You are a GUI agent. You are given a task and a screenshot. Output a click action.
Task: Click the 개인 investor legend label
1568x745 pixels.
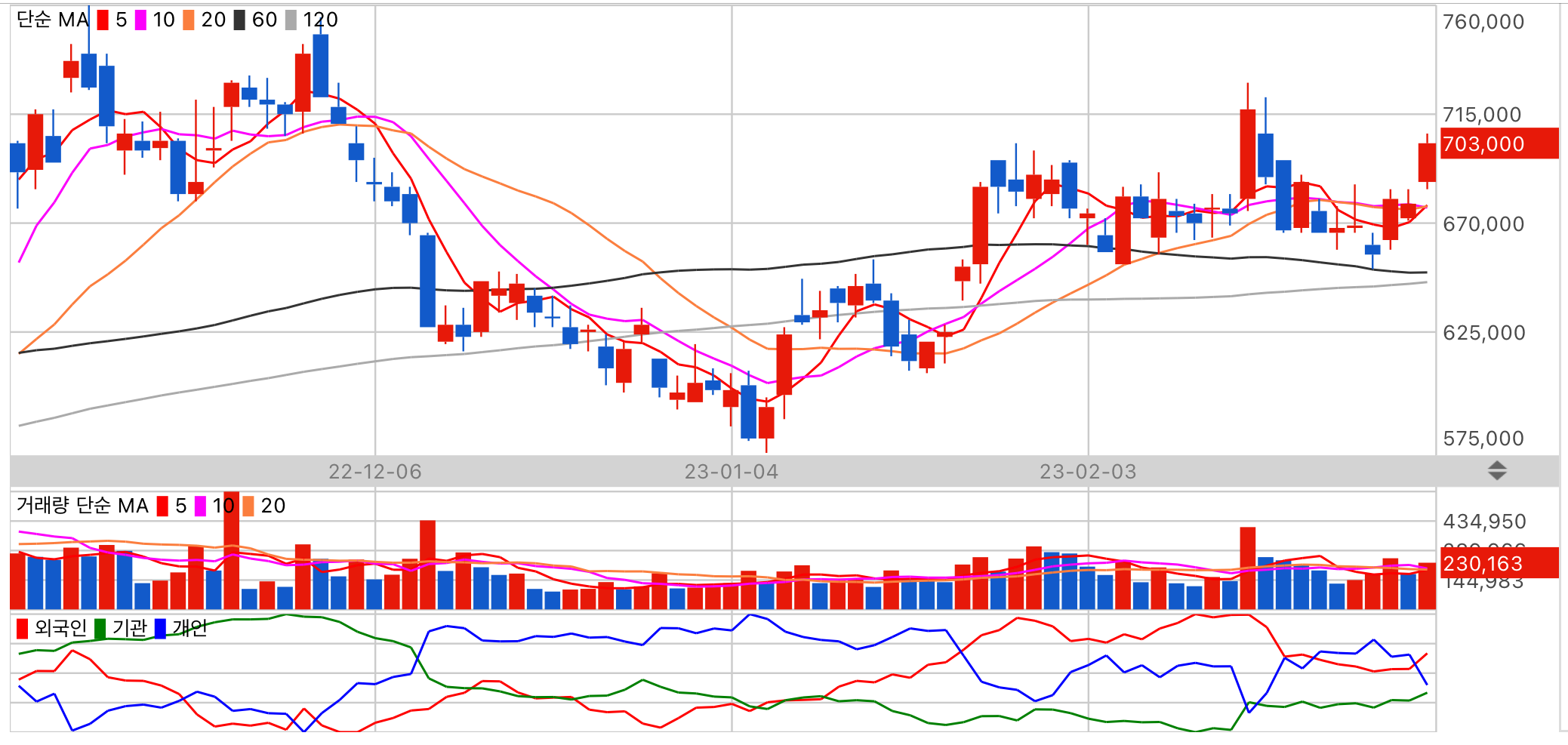(x=189, y=628)
